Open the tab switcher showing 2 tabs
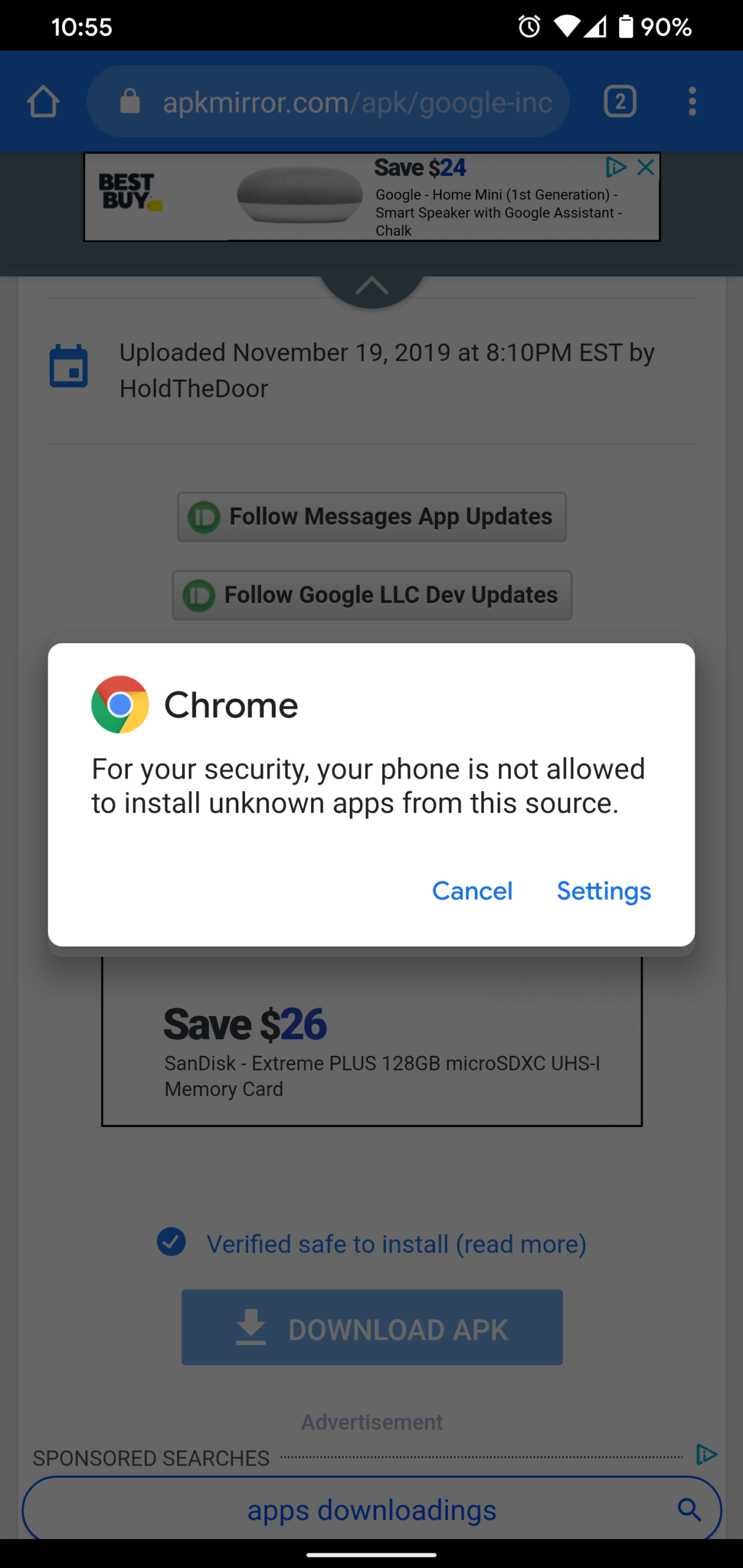Screen dimensions: 743x1568 click(620, 101)
